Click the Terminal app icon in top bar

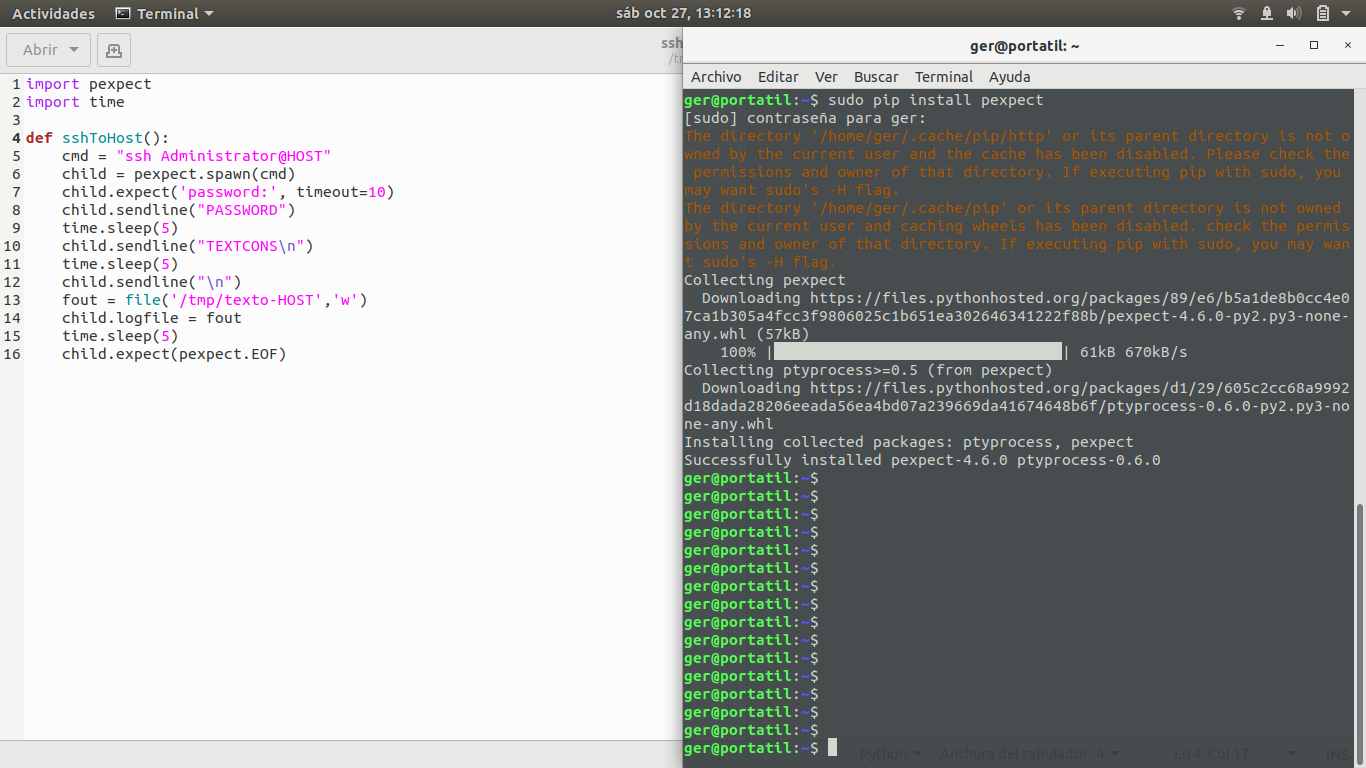click(x=123, y=14)
